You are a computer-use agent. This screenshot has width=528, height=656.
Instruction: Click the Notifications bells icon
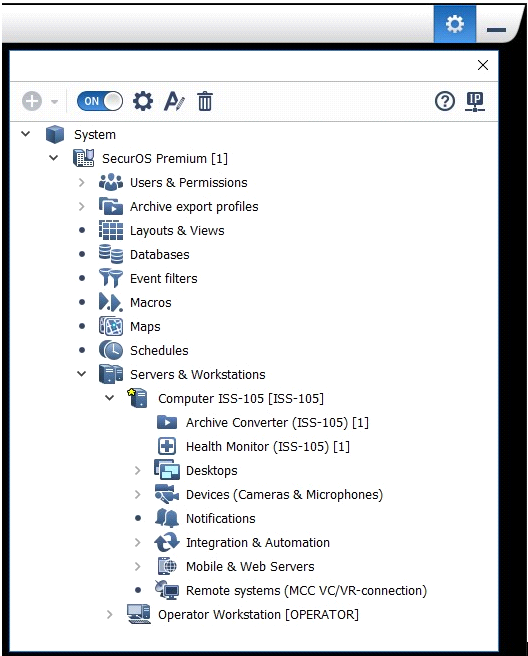pyautogui.click(x=167, y=518)
